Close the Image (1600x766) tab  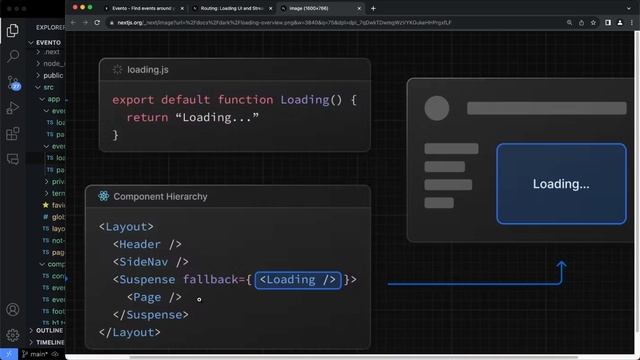point(359,8)
